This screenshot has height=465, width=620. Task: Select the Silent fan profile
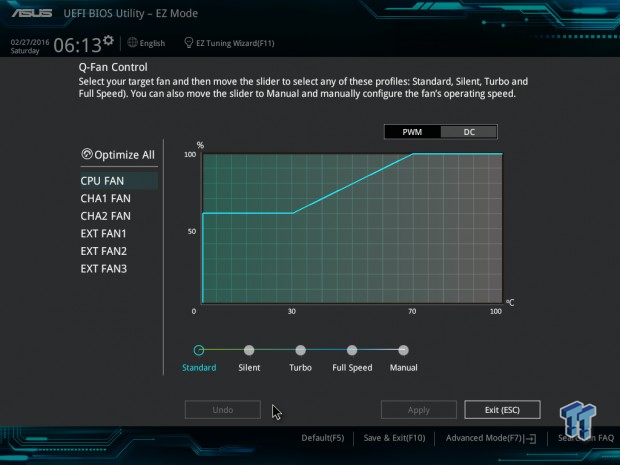249,350
